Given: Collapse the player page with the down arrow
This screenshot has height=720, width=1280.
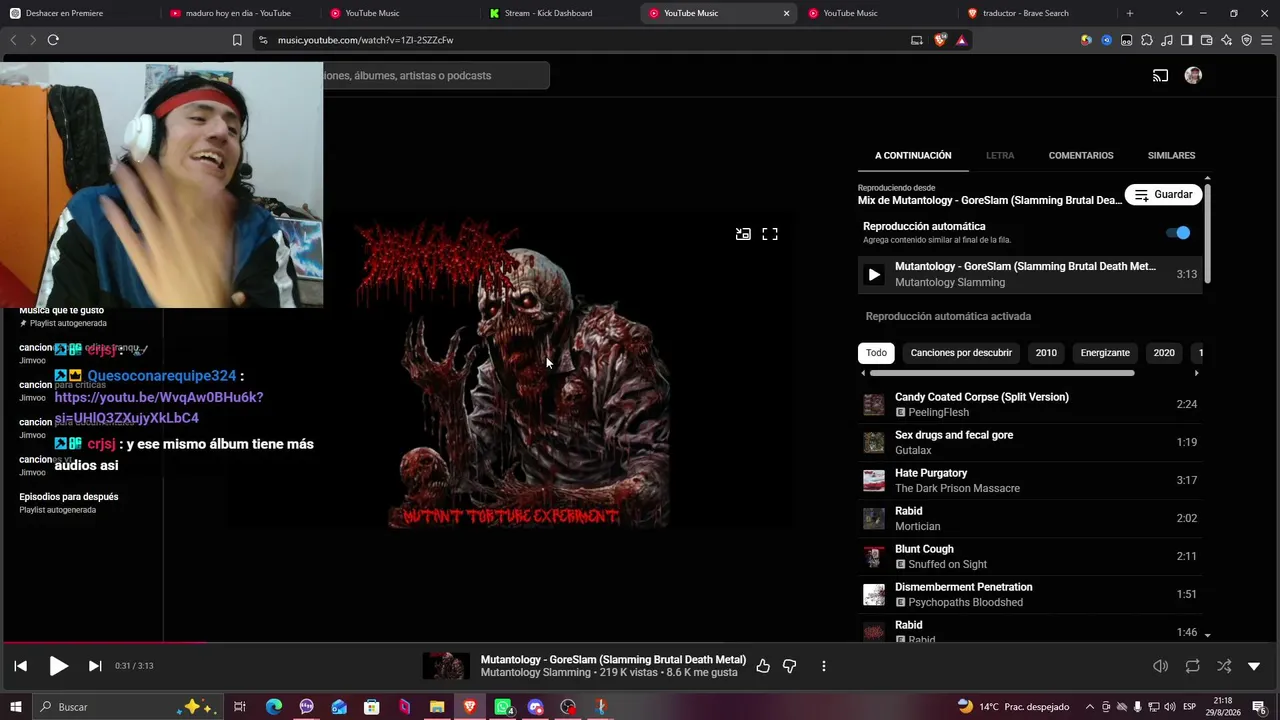Looking at the screenshot, I should pyautogui.click(x=1254, y=666).
